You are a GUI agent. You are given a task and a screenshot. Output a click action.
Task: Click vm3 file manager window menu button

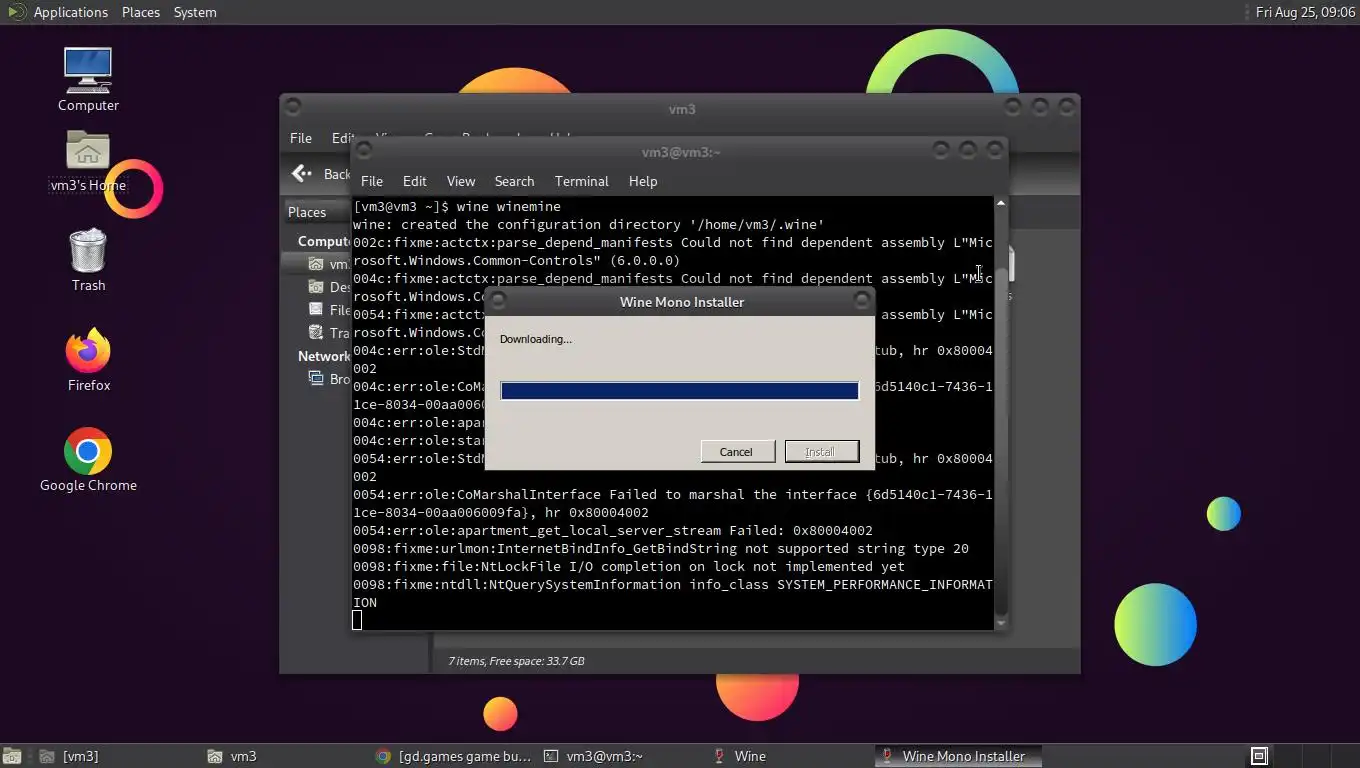coord(292,106)
